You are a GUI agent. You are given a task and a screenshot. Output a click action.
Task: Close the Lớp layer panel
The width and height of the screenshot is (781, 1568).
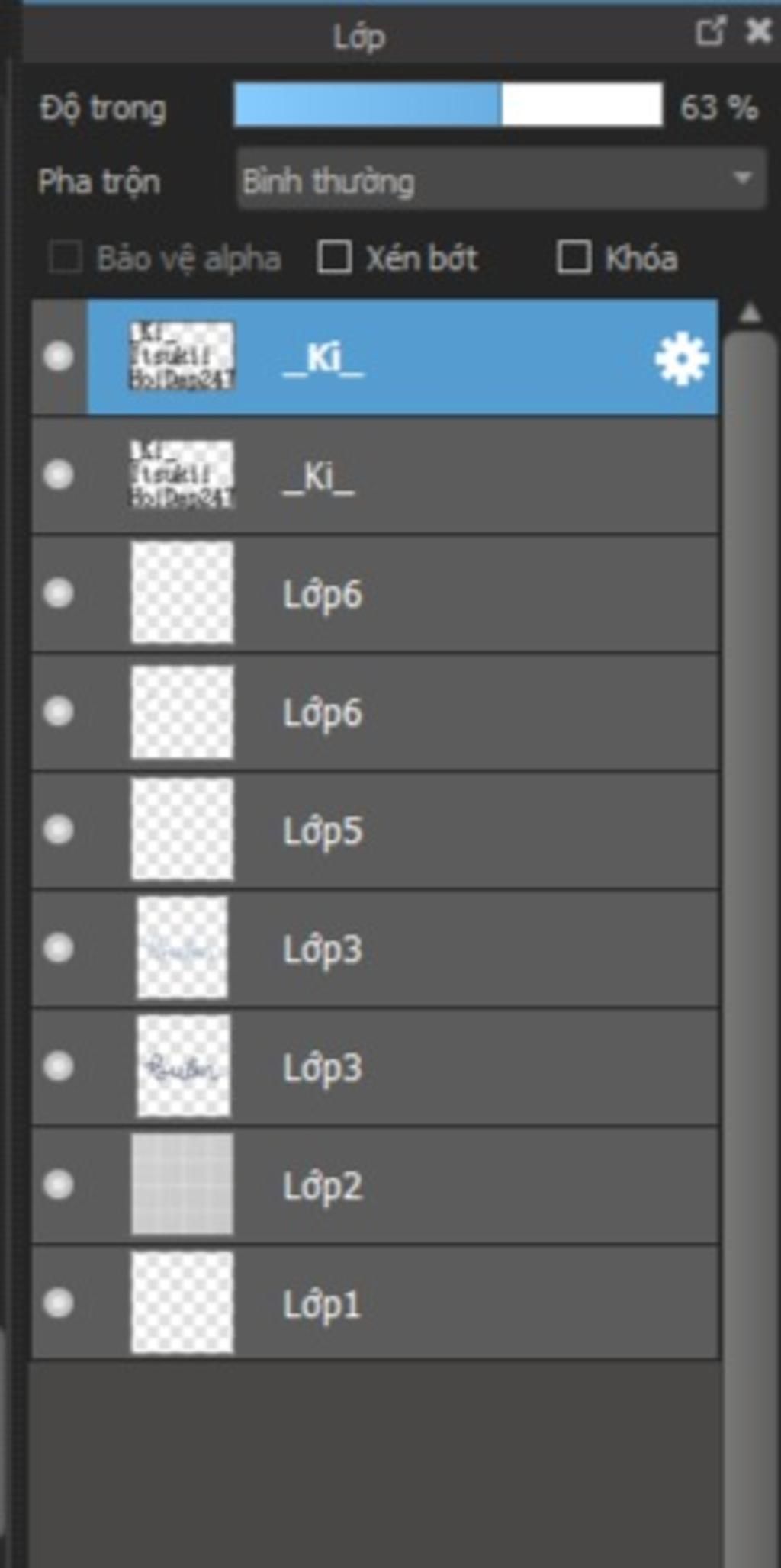pos(758,32)
